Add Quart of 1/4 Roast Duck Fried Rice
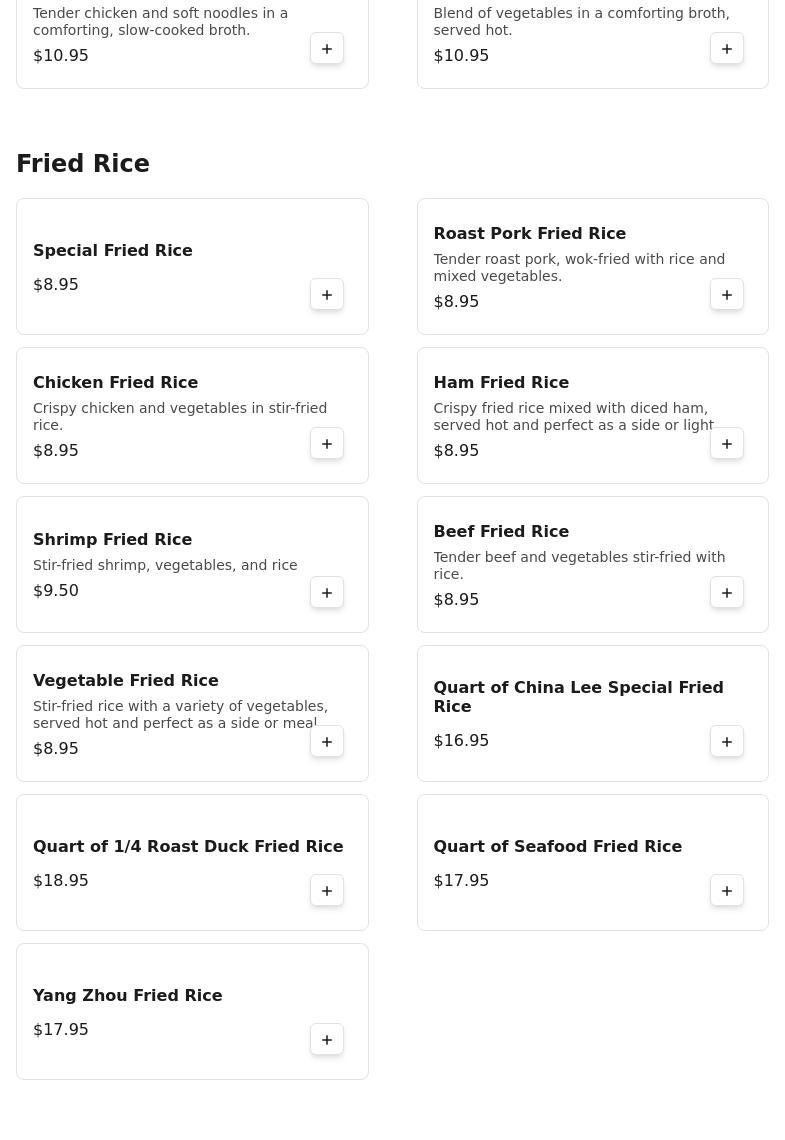 pyautogui.click(x=327, y=891)
